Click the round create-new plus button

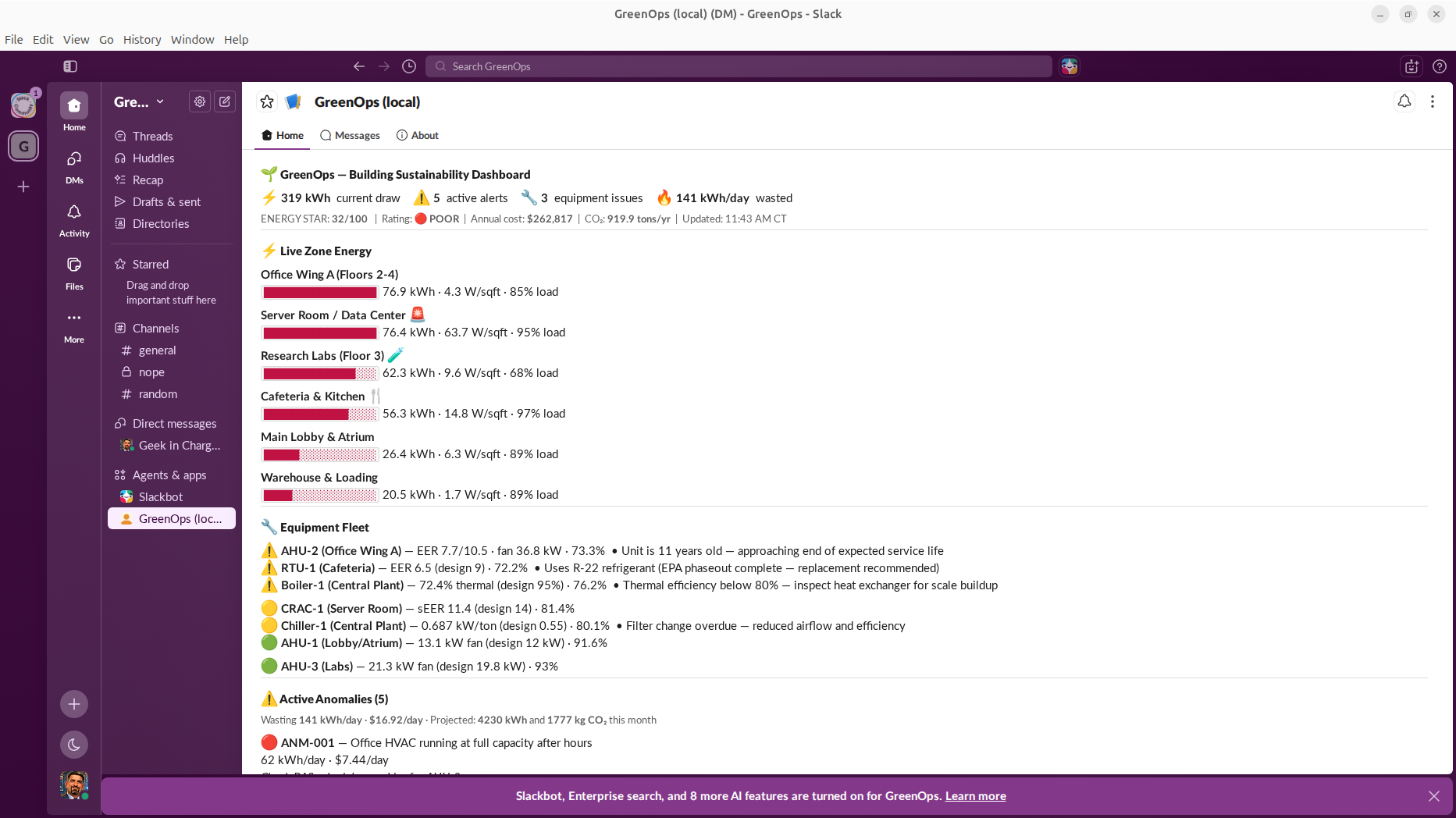tap(74, 704)
